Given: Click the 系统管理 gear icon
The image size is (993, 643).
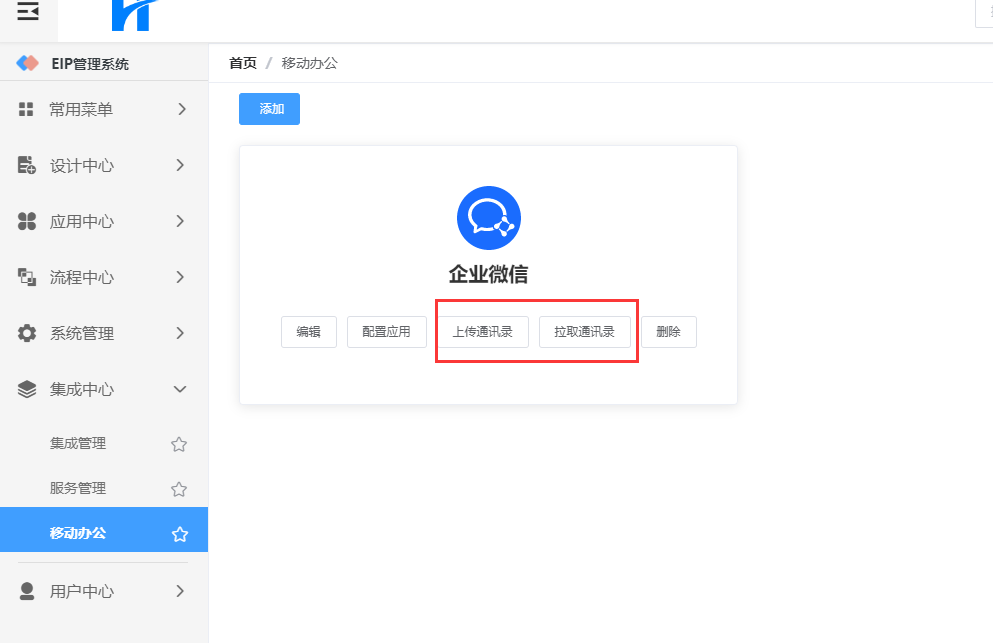Looking at the screenshot, I should point(27,333).
